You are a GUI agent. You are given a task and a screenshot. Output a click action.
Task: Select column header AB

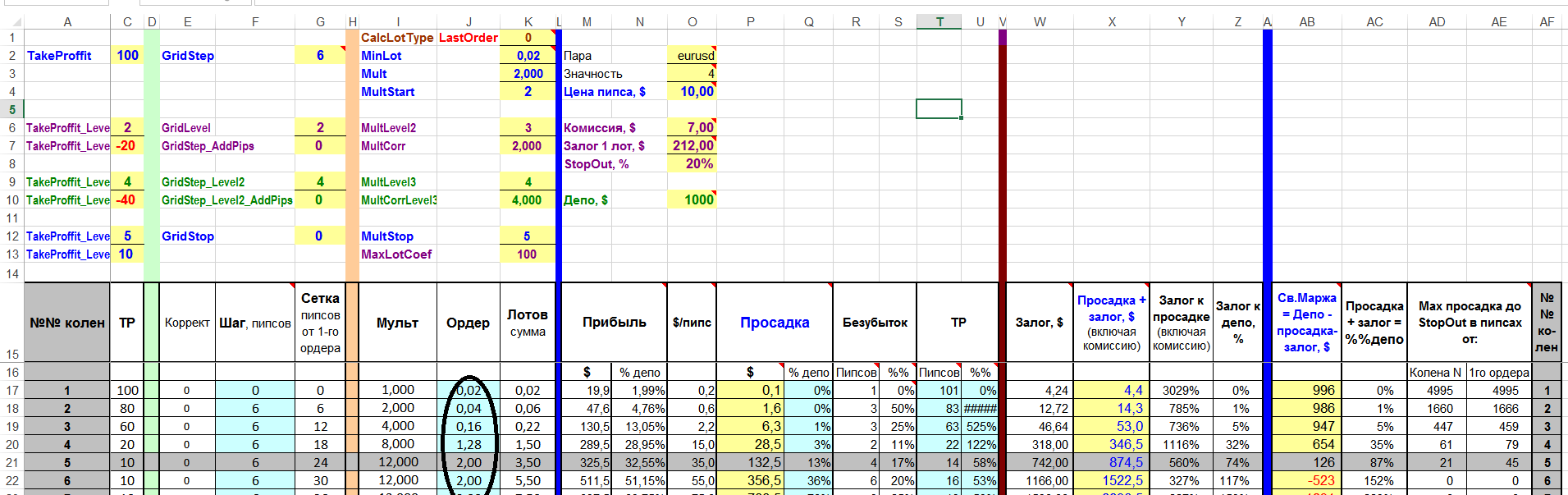pyautogui.click(x=1307, y=22)
